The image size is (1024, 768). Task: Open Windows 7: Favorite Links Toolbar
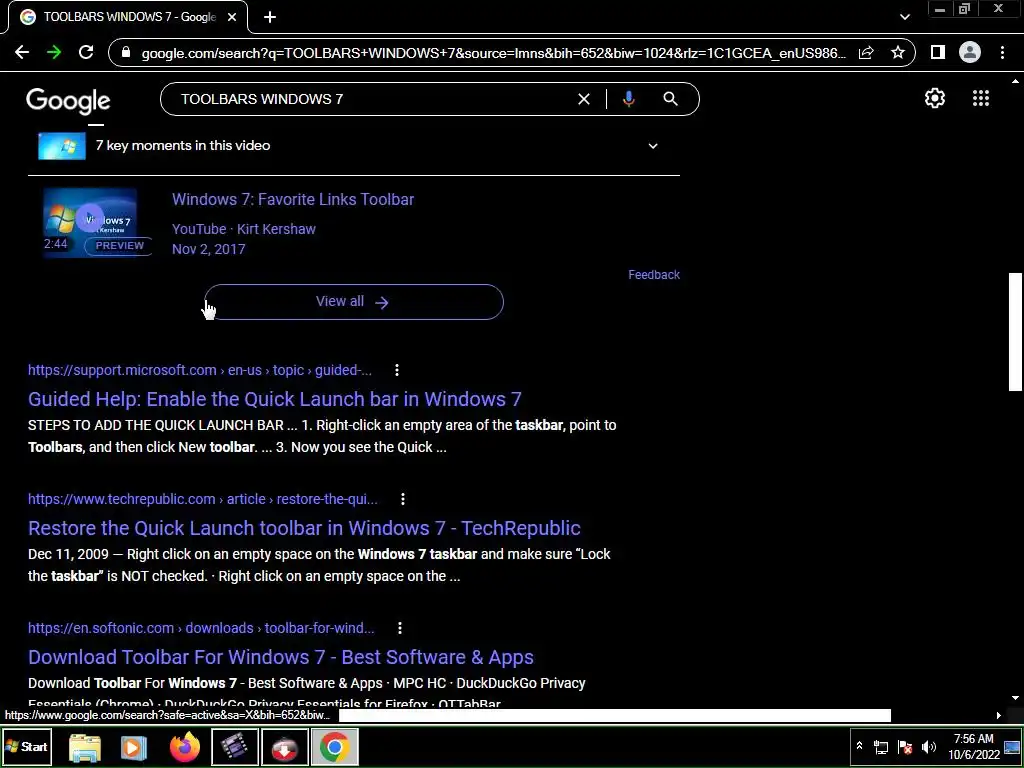point(293,199)
